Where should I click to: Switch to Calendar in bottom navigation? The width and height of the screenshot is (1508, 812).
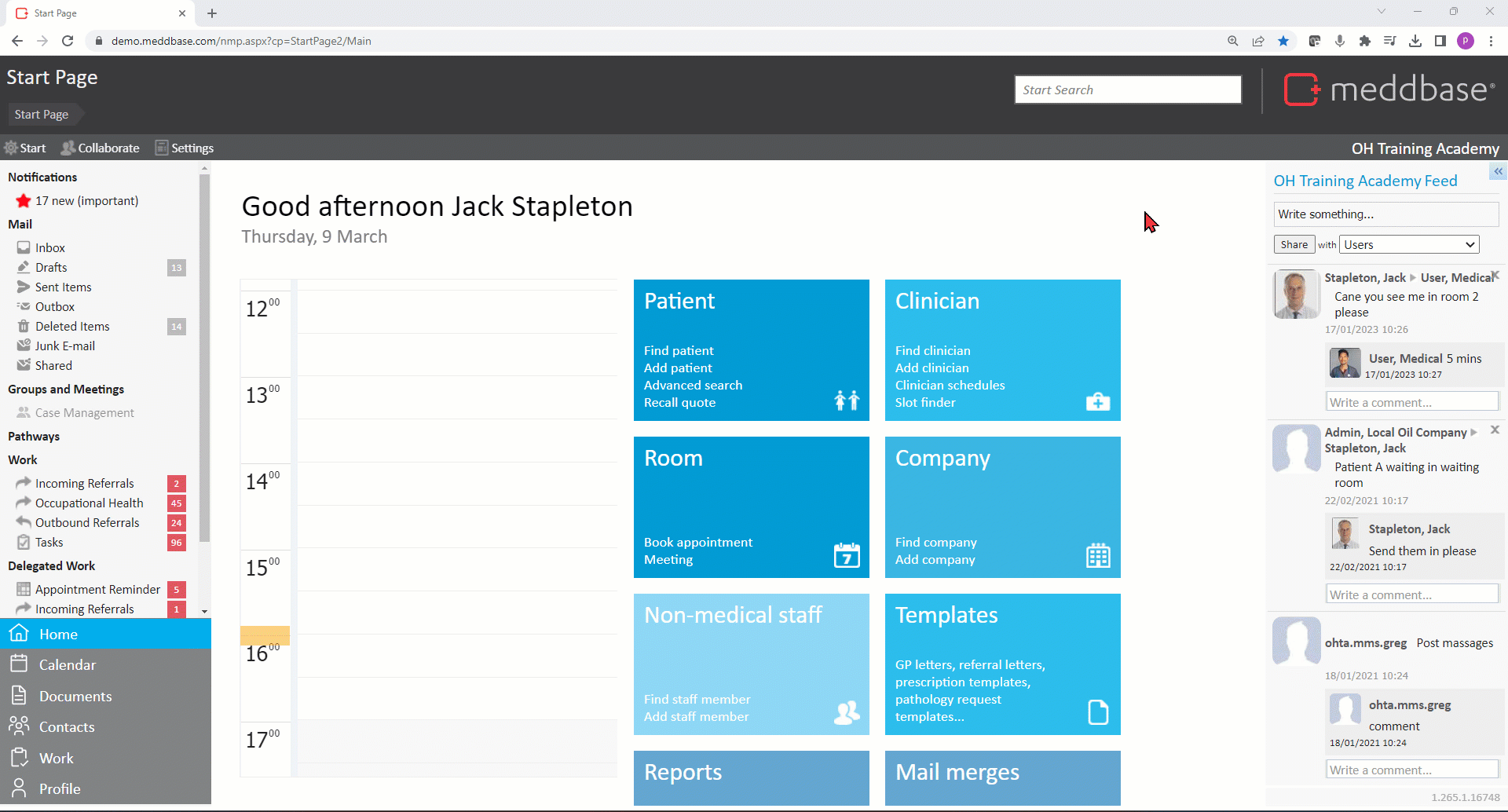click(68, 665)
